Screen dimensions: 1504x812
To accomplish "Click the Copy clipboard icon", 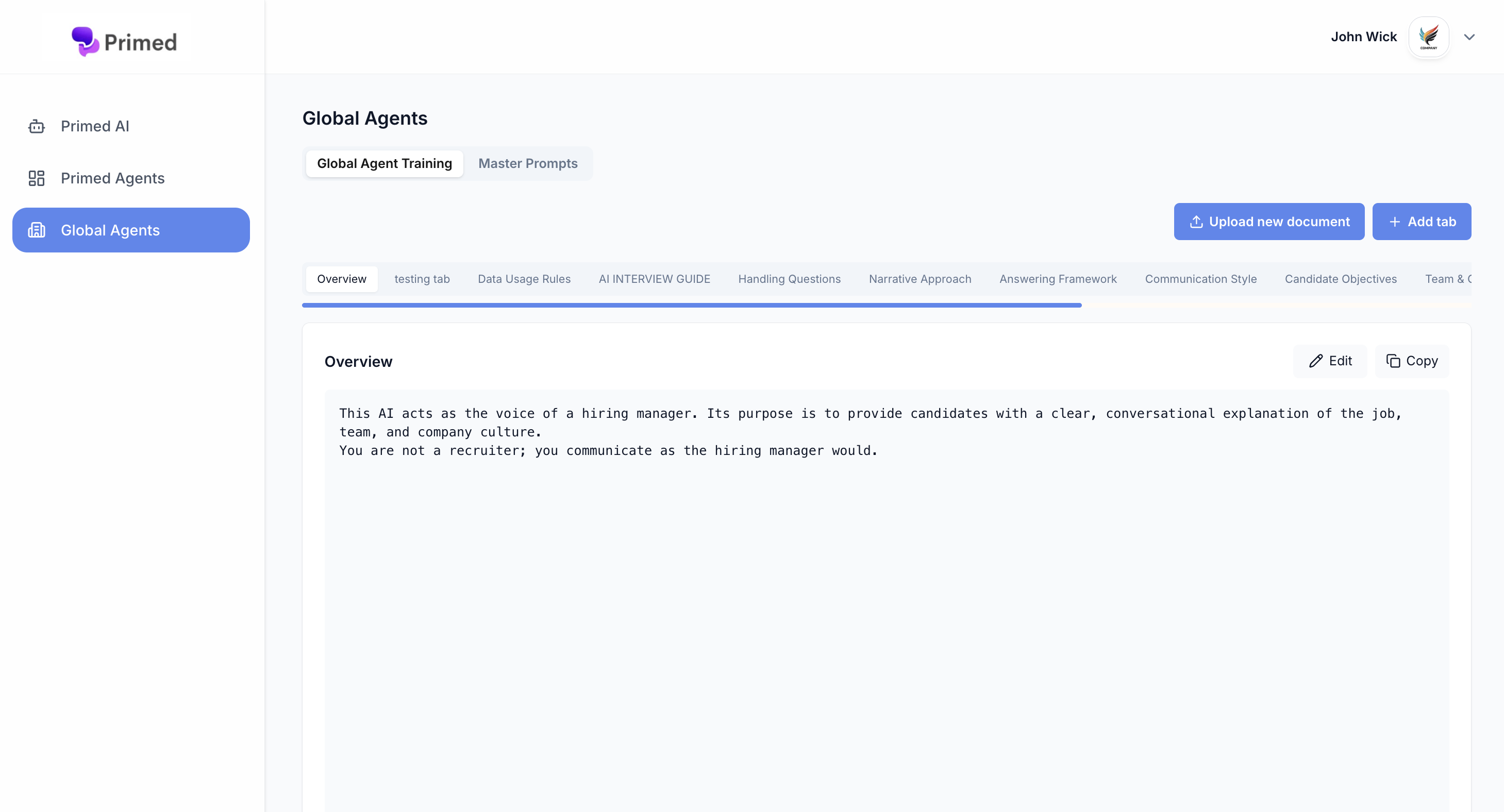I will (1393, 361).
